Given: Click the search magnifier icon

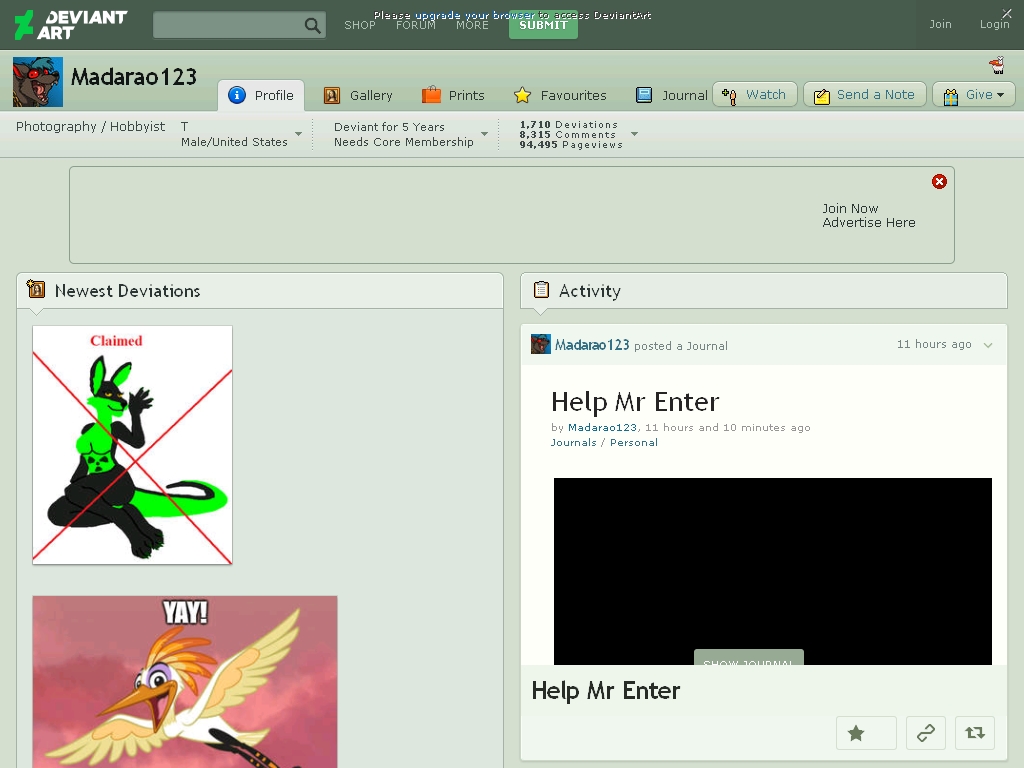Looking at the screenshot, I should pos(312,25).
